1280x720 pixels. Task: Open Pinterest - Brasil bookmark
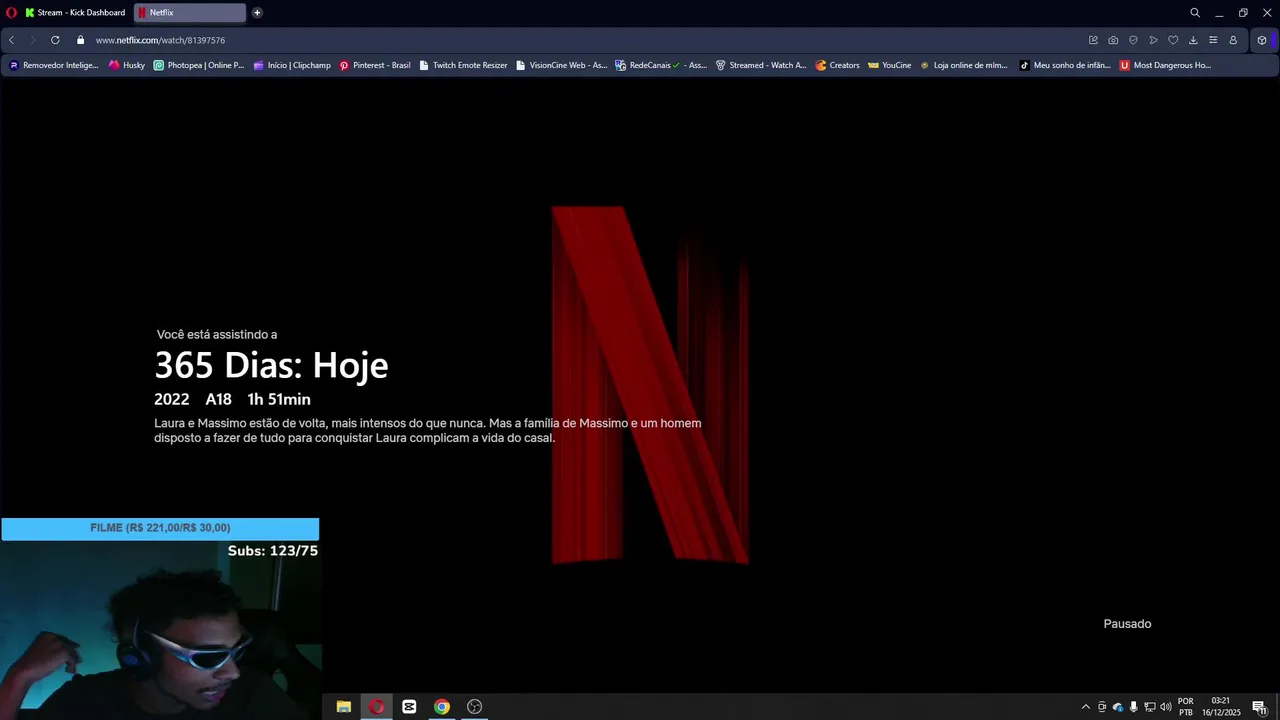[x=375, y=65]
